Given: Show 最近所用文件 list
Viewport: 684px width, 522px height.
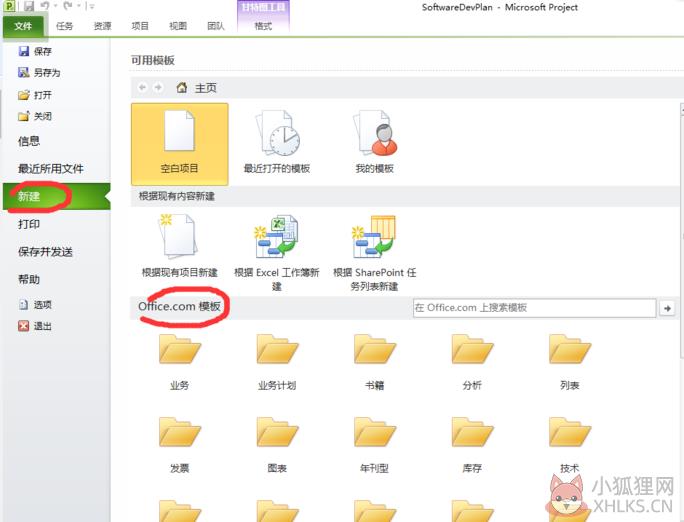Looking at the screenshot, I should point(51,168).
